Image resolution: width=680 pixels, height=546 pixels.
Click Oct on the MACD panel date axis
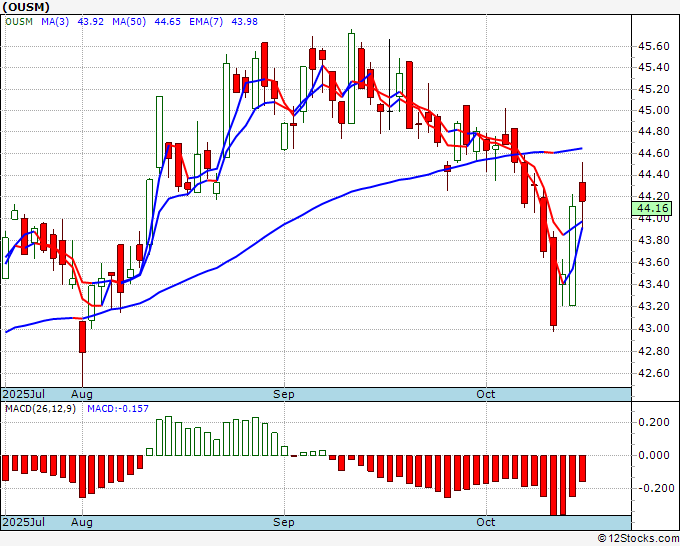click(486, 522)
